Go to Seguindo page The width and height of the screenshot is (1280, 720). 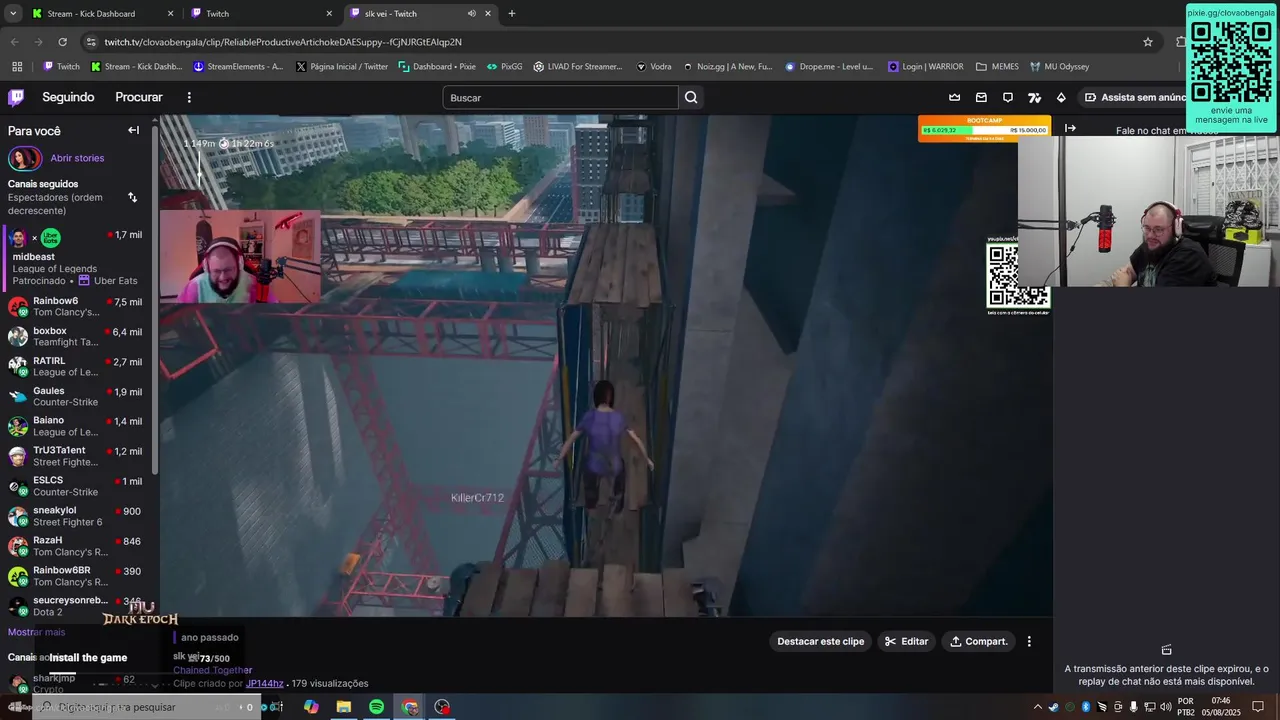pos(68,97)
